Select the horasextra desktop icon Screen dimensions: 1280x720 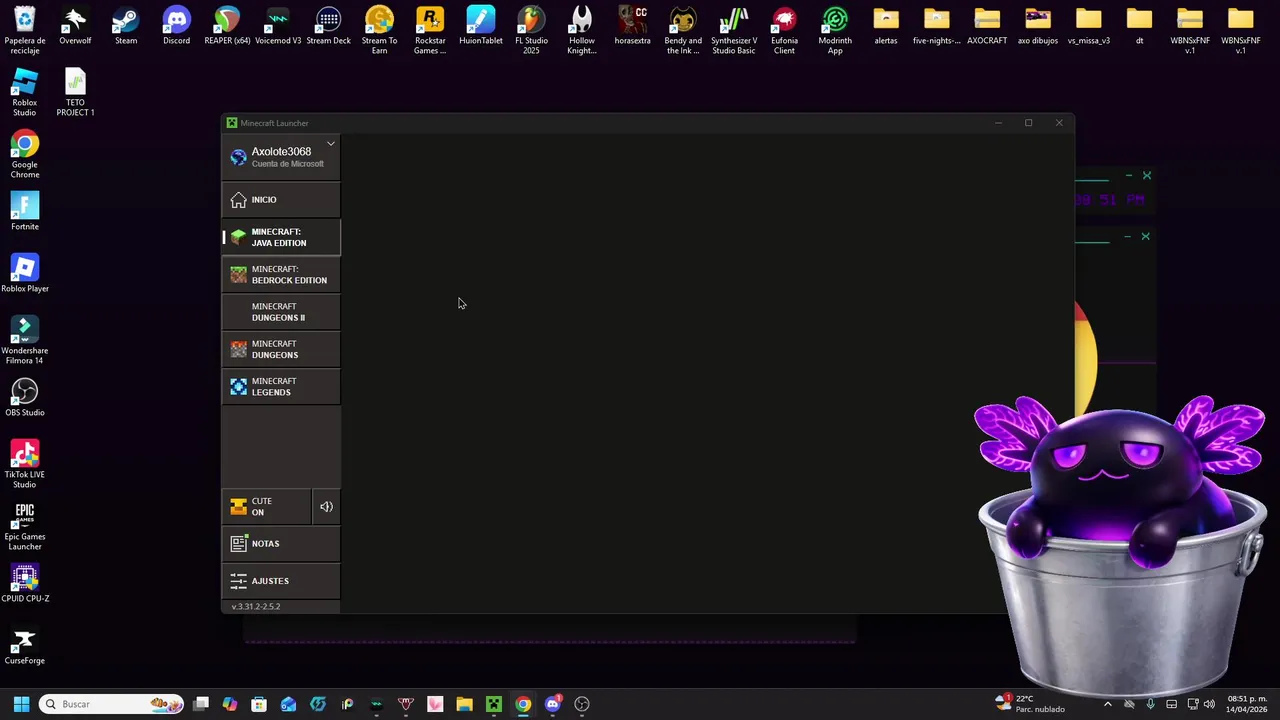point(632,27)
